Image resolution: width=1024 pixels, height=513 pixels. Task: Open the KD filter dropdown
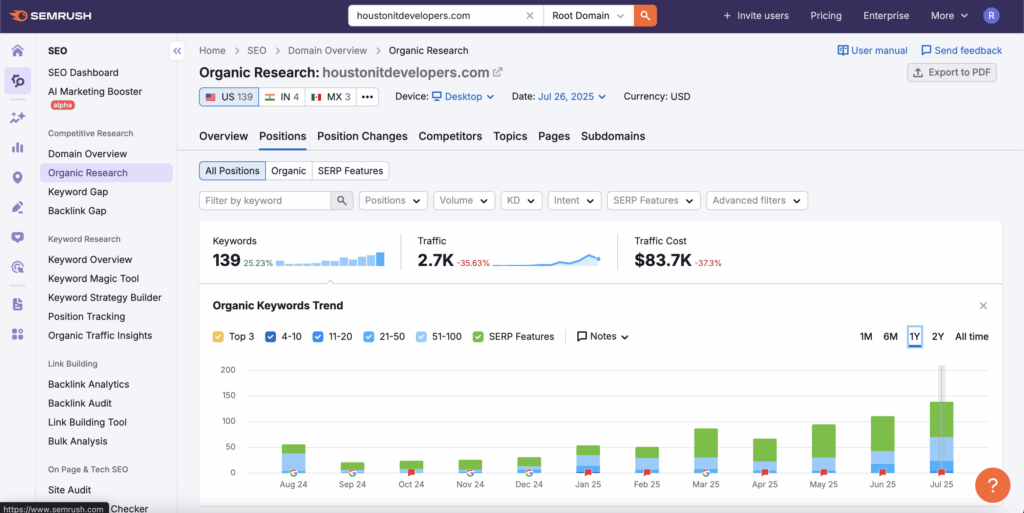[x=521, y=200]
